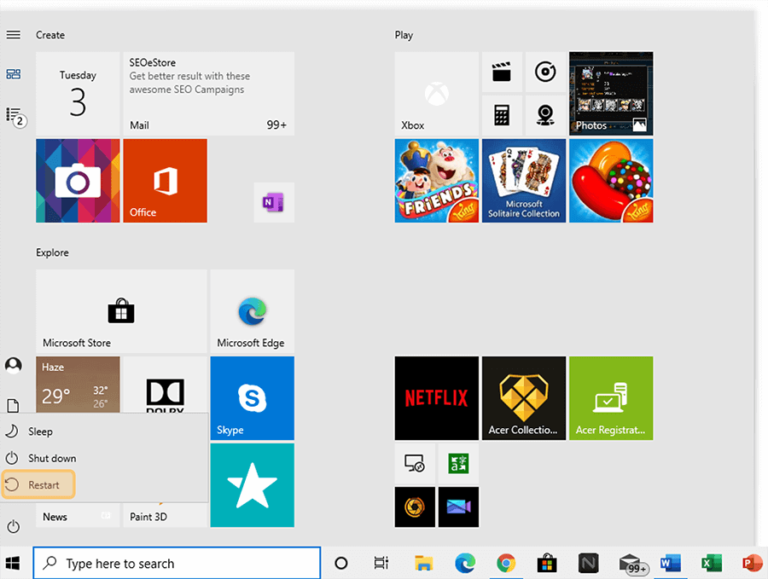Open the Acer Collection tile
The height and width of the screenshot is (579, 768).
click(x=524, y=398)
